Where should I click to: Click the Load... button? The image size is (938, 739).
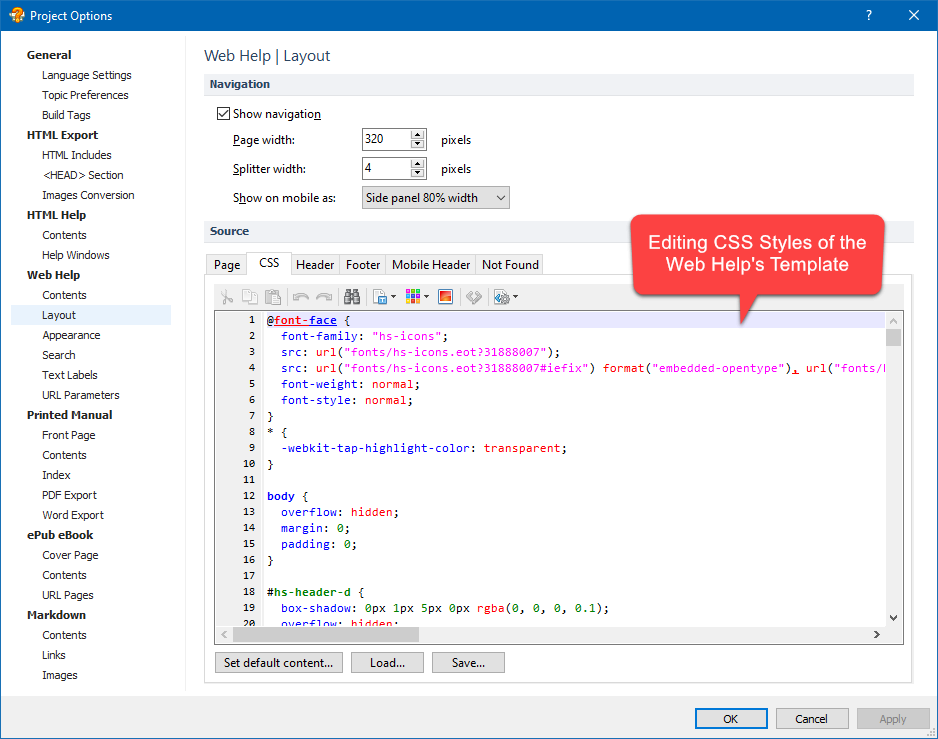(x=387, y=662)
